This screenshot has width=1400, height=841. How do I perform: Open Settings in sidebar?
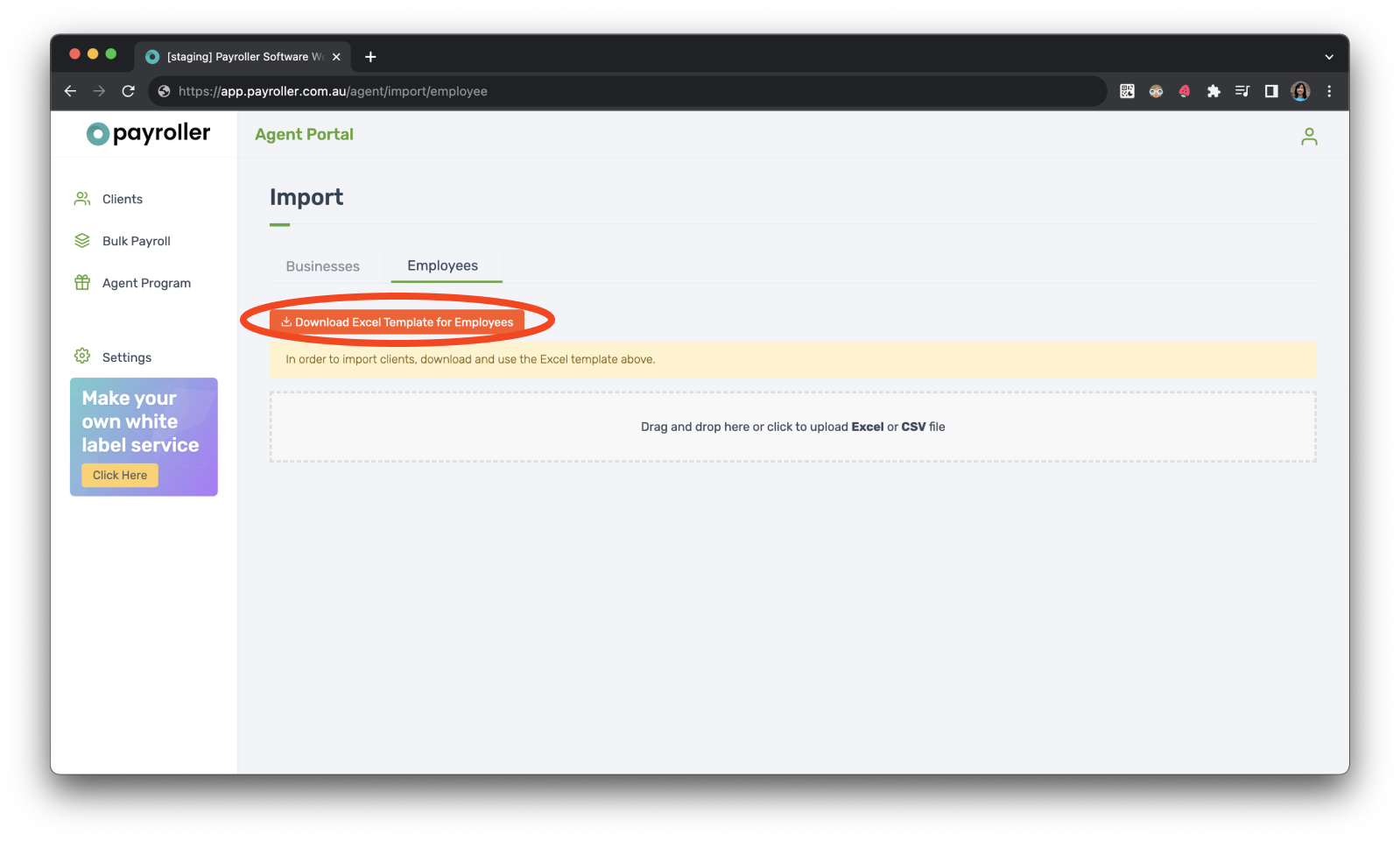click(127, 357)
